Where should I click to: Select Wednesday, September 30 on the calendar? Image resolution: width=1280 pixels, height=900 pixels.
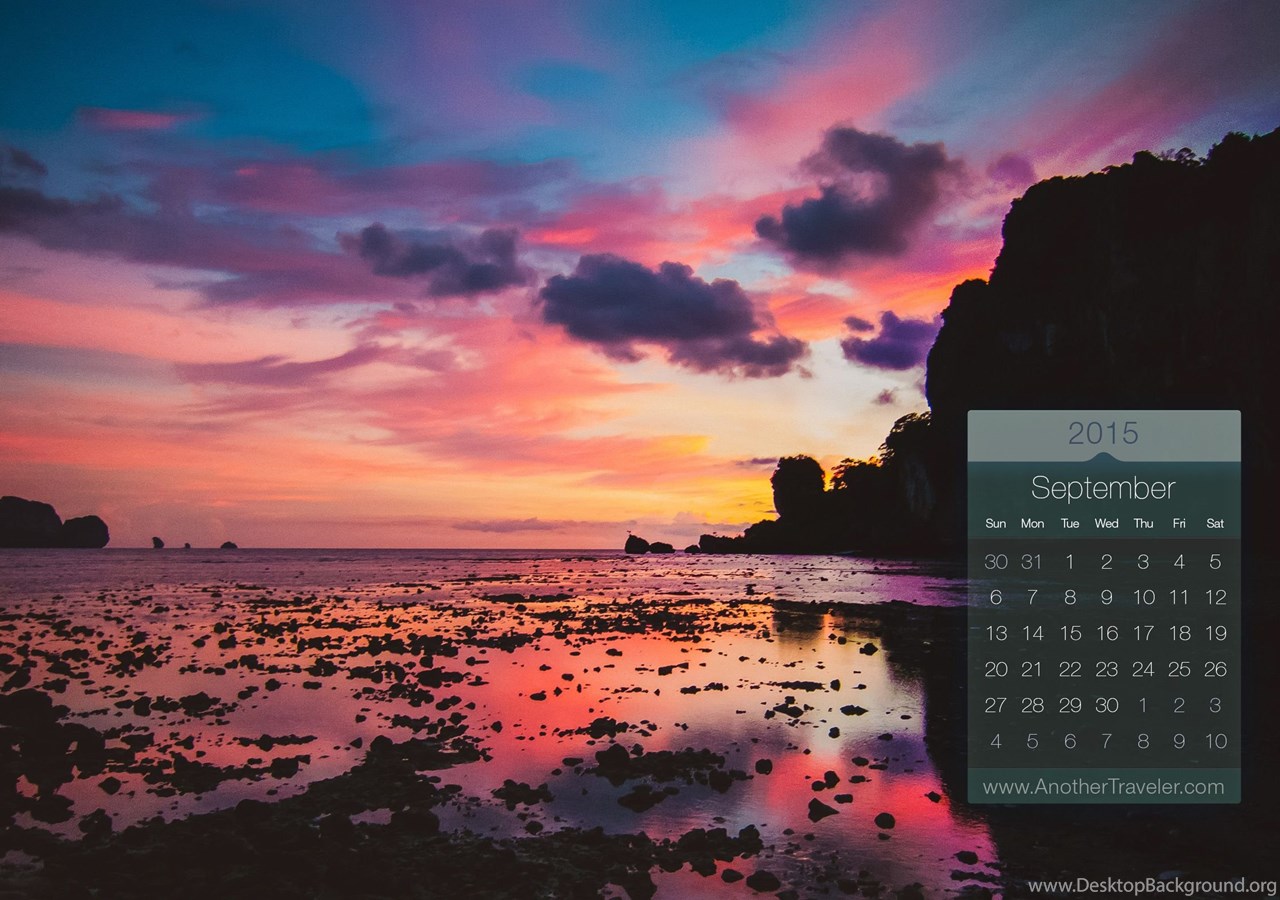pyautogui.click(x=1106, y=705)
